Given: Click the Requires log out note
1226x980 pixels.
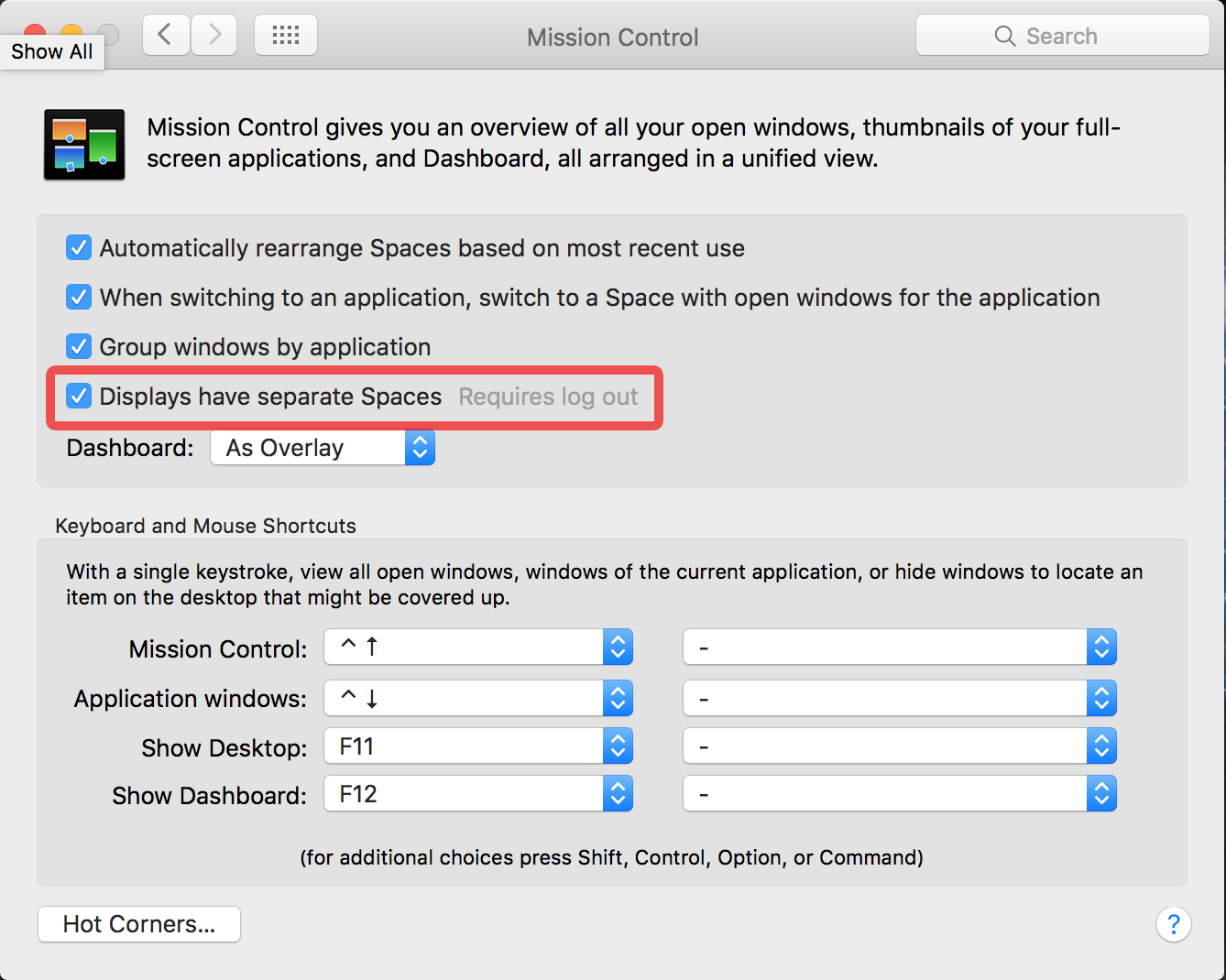Looking at the screenshot, I should pos(548,397).
